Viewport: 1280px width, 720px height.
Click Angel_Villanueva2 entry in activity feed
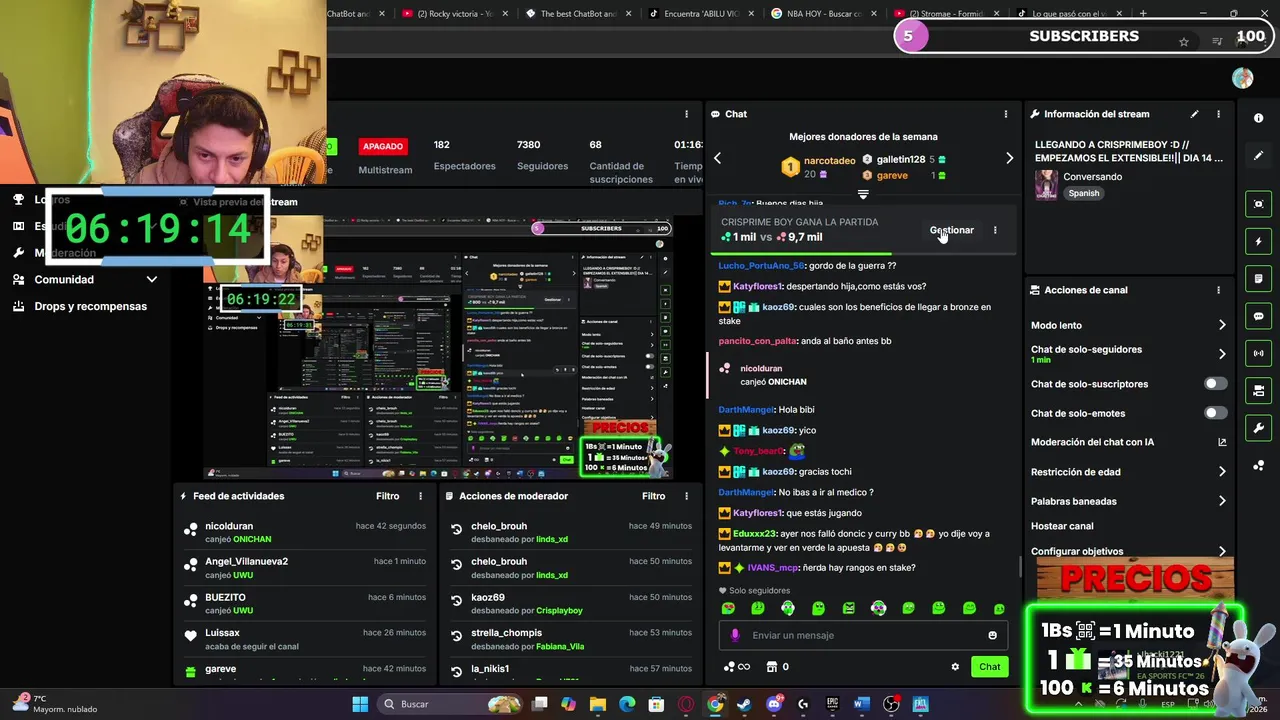305,567
